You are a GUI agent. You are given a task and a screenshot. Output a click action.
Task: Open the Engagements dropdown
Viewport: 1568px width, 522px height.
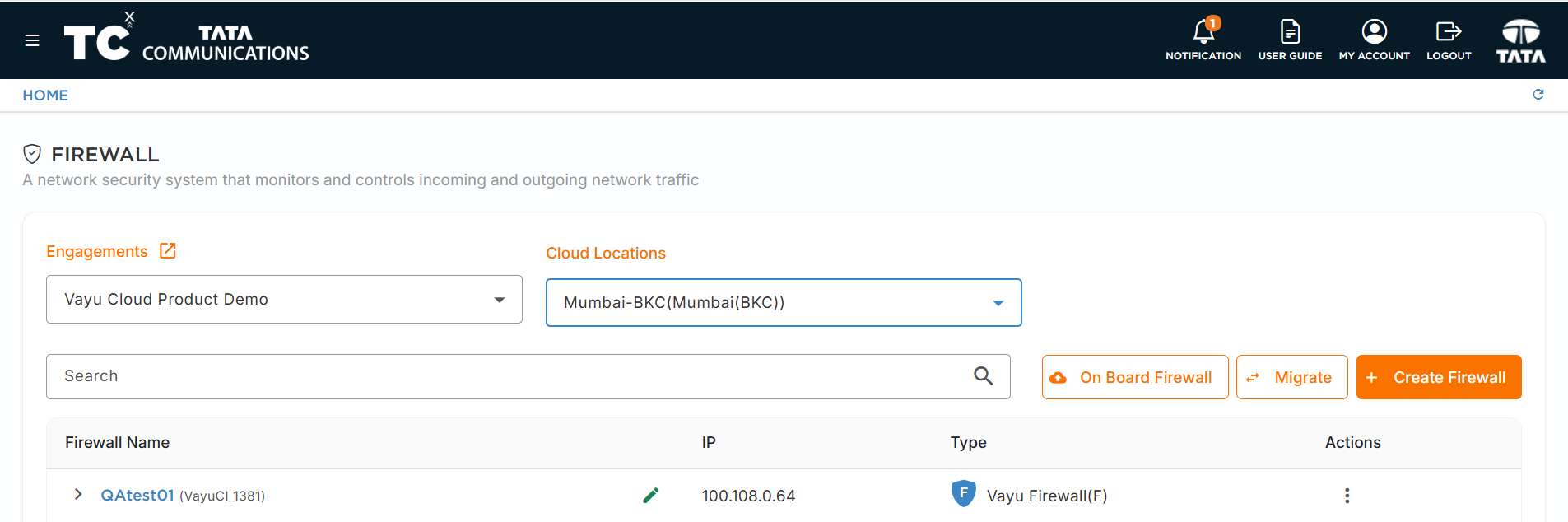[284, 300]
